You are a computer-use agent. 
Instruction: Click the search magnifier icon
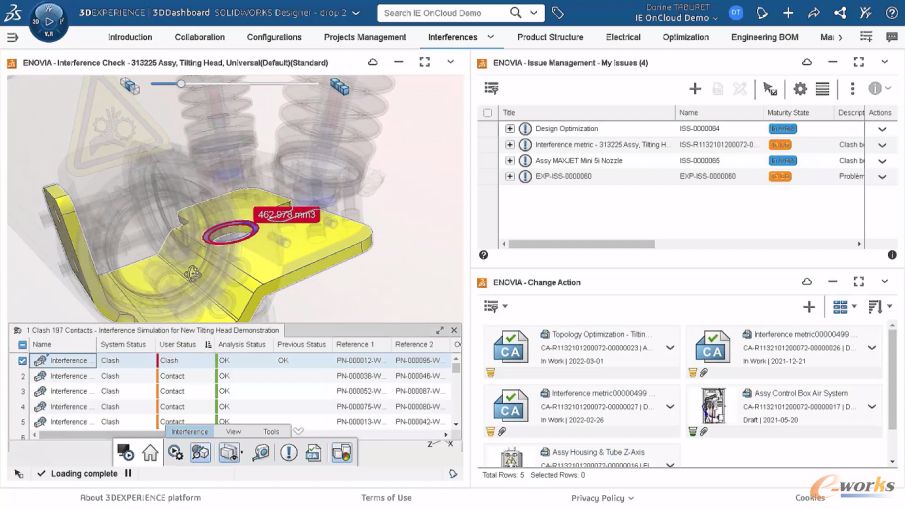point(515,13)
